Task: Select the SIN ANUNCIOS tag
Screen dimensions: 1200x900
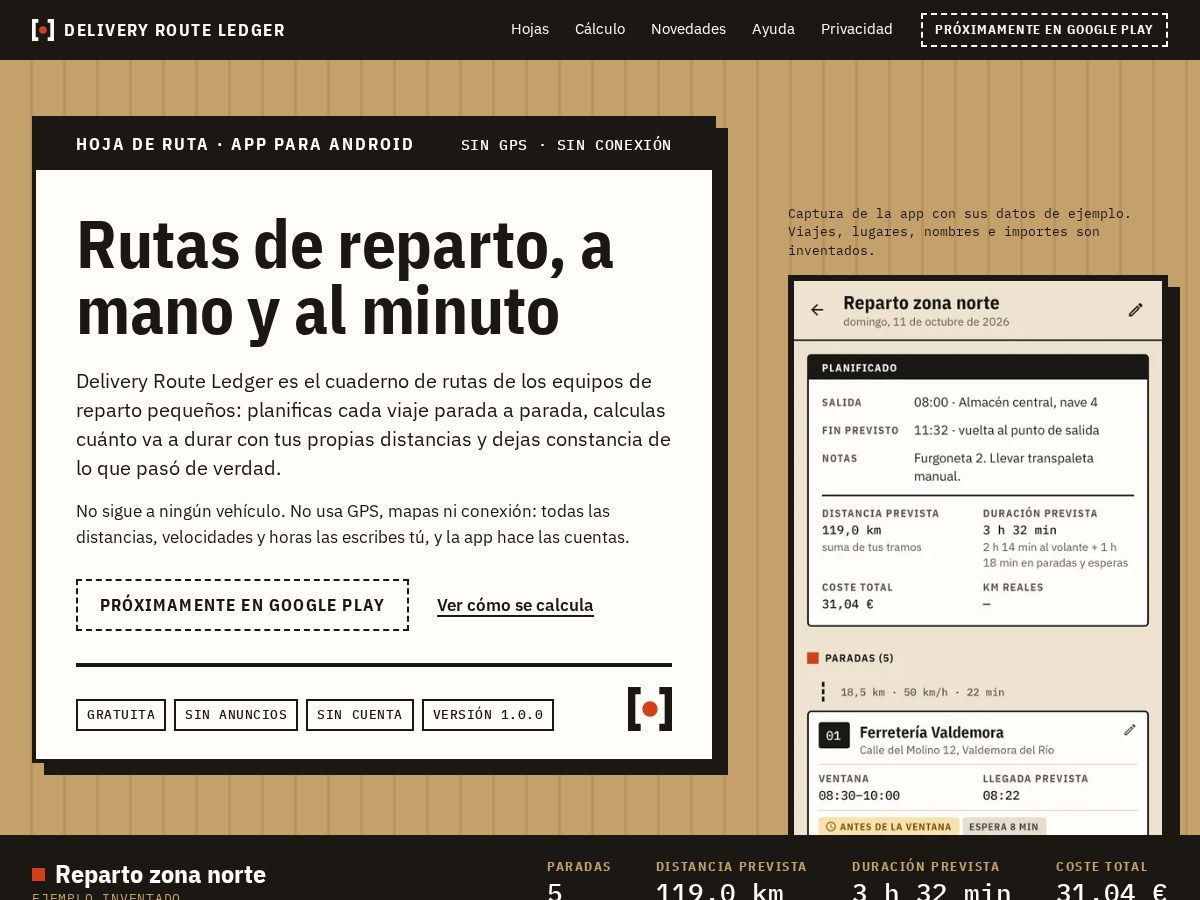Action: click(236, 715)
